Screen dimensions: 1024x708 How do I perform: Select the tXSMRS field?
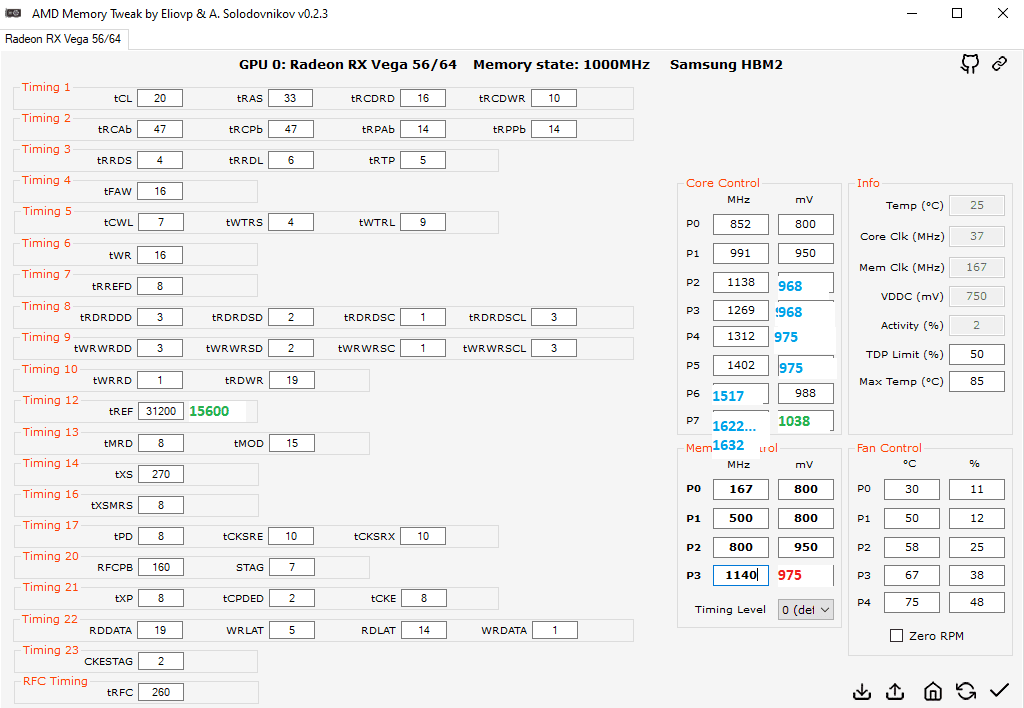pos(161,505)
